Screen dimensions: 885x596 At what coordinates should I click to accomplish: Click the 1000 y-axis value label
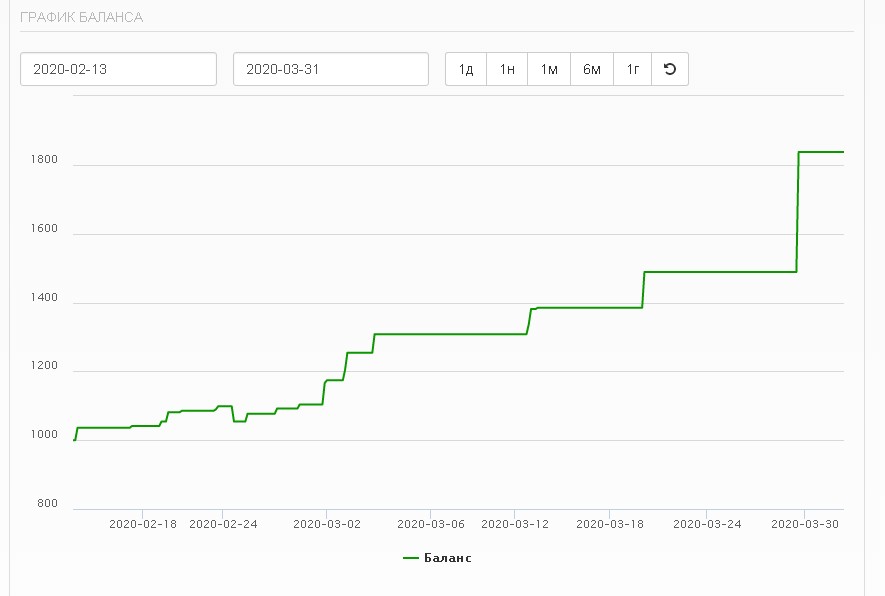(46, 435)
